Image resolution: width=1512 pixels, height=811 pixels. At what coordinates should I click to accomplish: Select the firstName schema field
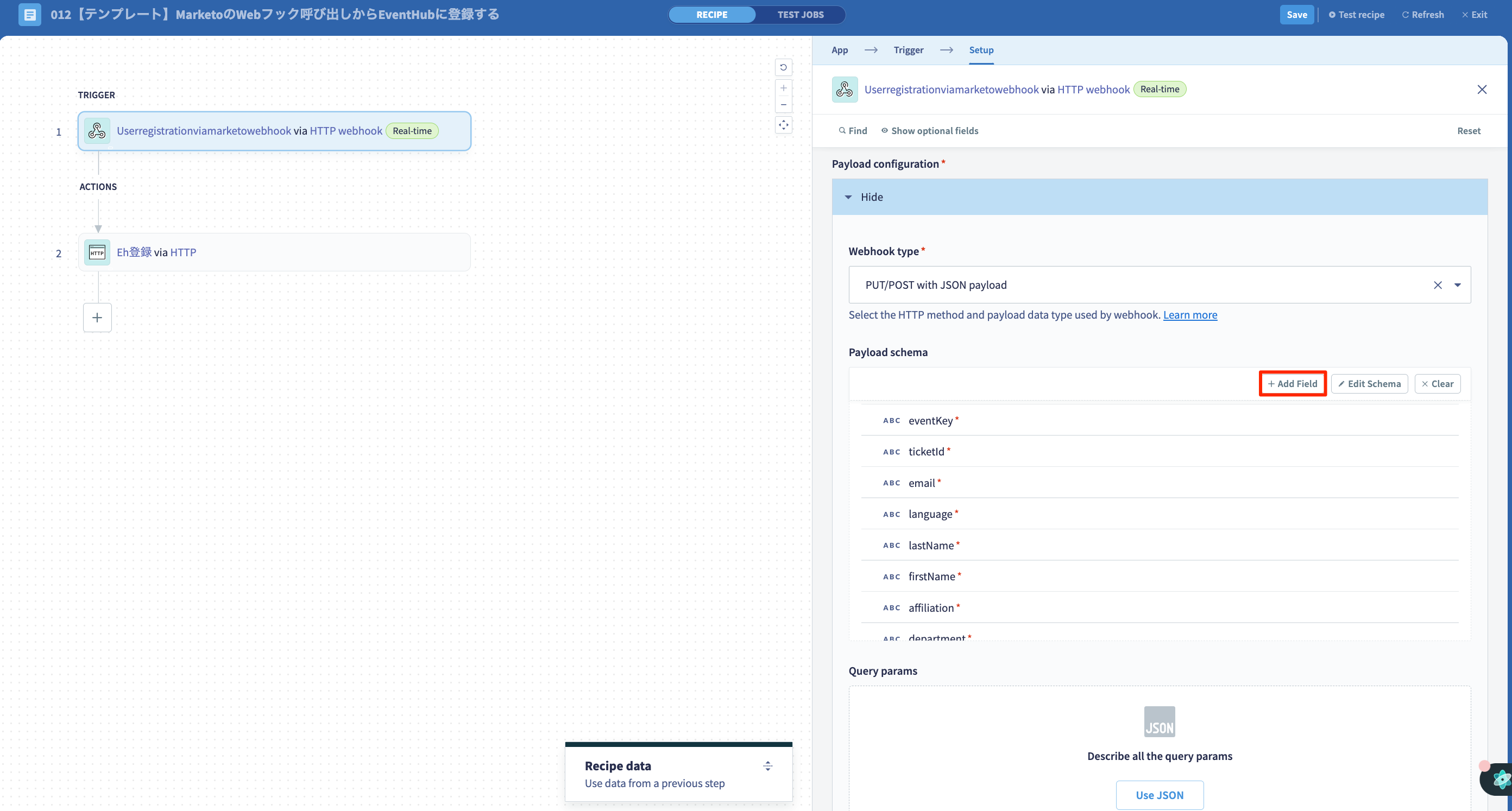coord(1160,576)
